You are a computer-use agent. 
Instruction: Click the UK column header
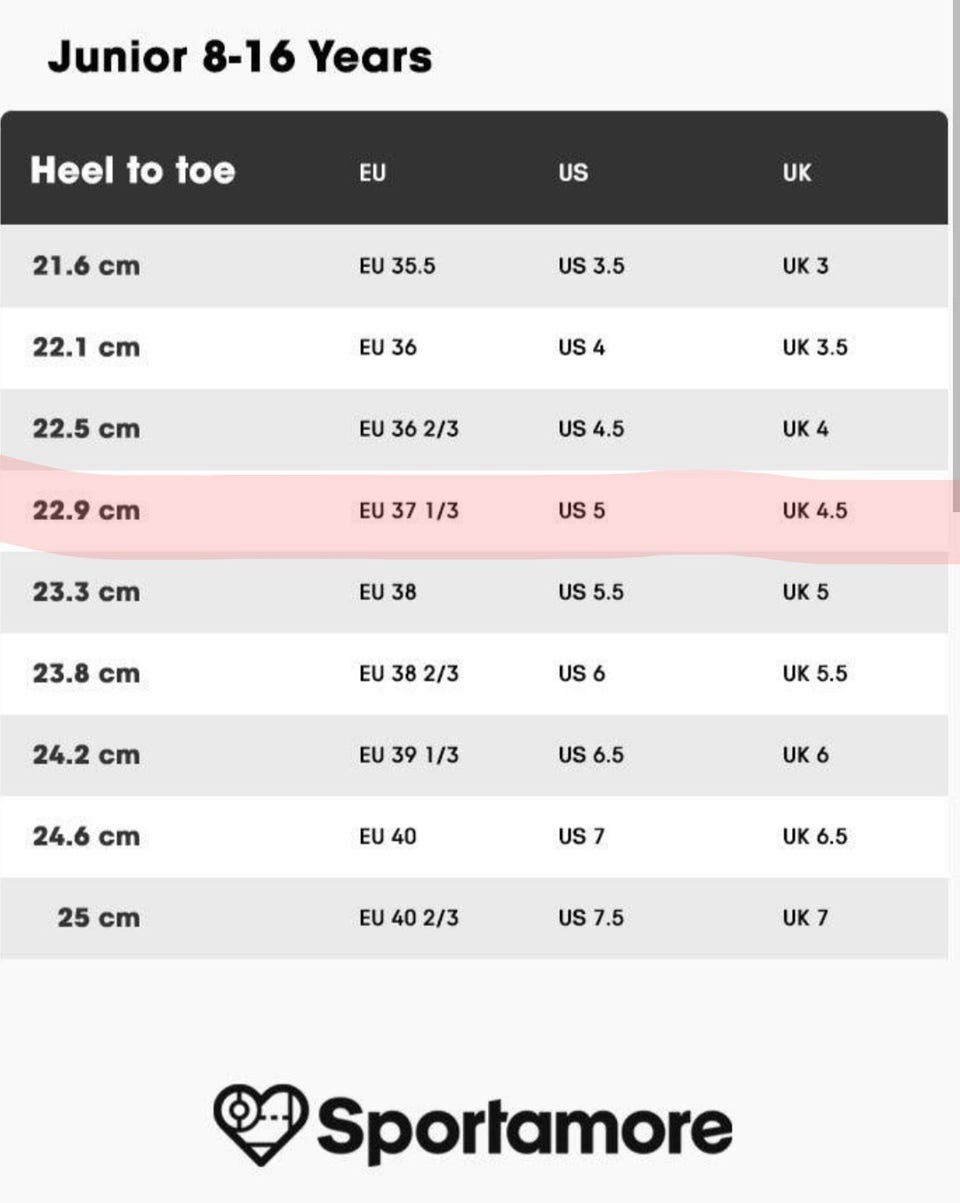pyautogui.click(x=797, y=173)
